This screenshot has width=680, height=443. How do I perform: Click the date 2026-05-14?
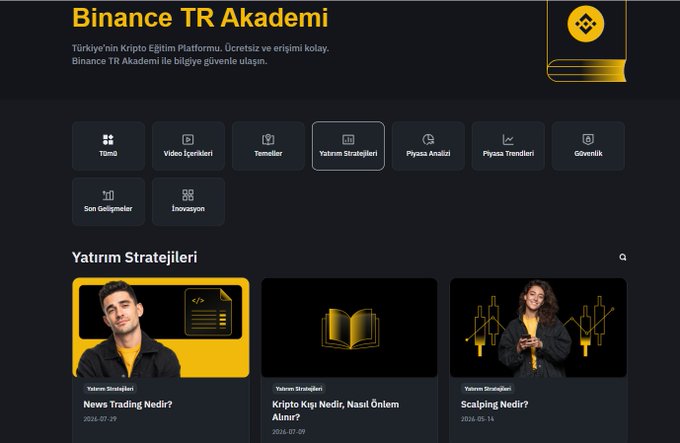pos(477,419)
